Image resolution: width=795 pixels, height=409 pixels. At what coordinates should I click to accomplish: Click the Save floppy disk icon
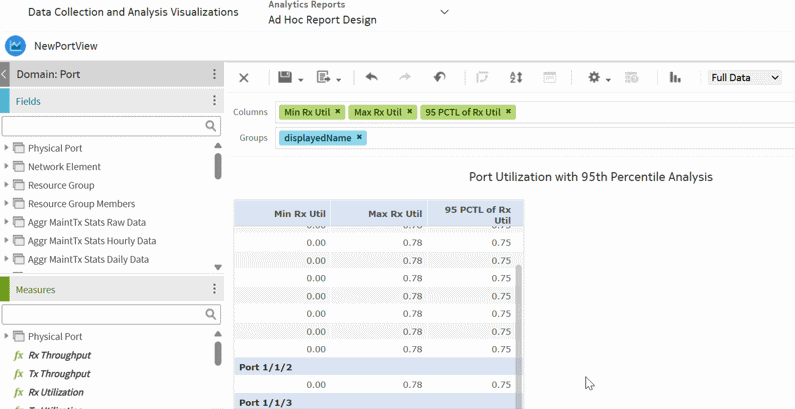point(285,78)
